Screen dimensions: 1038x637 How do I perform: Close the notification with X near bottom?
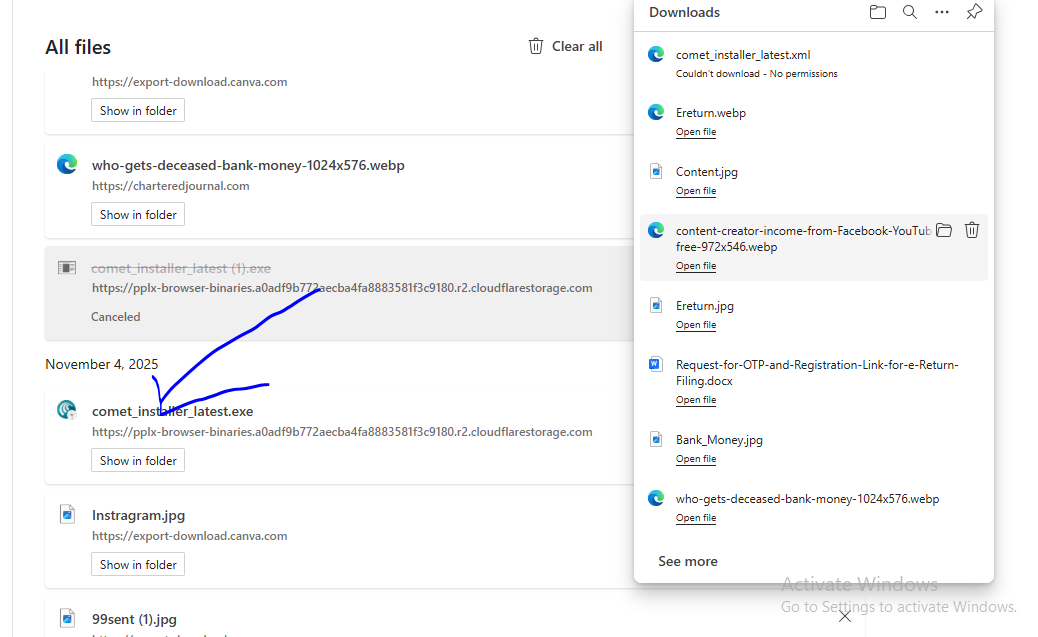coord(845,616)
